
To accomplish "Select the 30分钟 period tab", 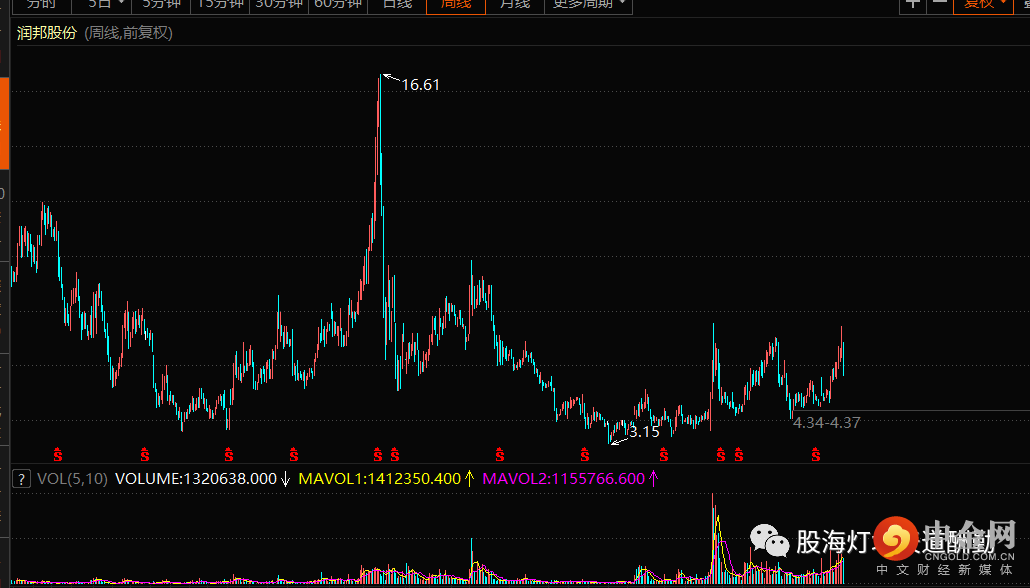I will pyautogui.click(x=279, y=5).
